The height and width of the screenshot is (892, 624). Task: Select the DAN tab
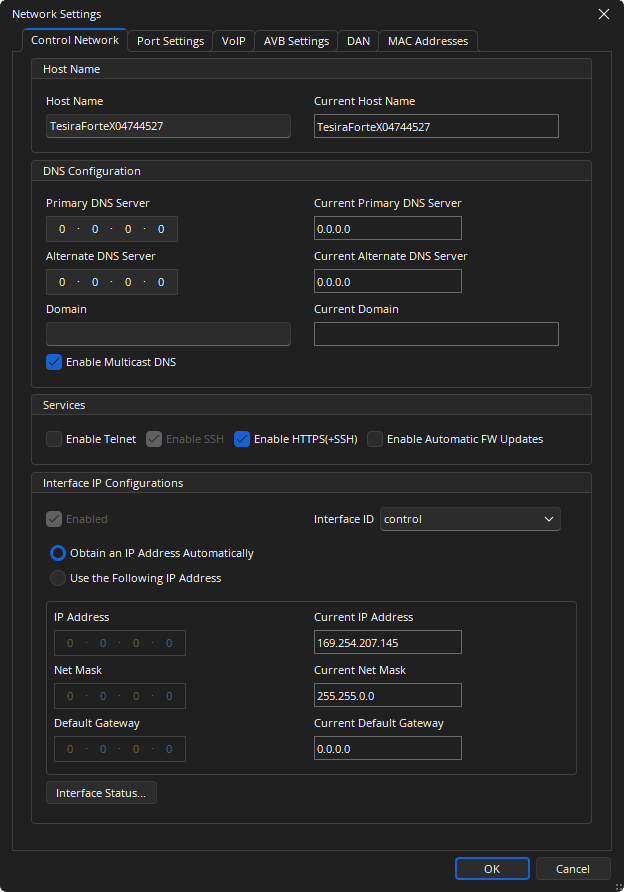pyautogui.click(x=358, y=41)
